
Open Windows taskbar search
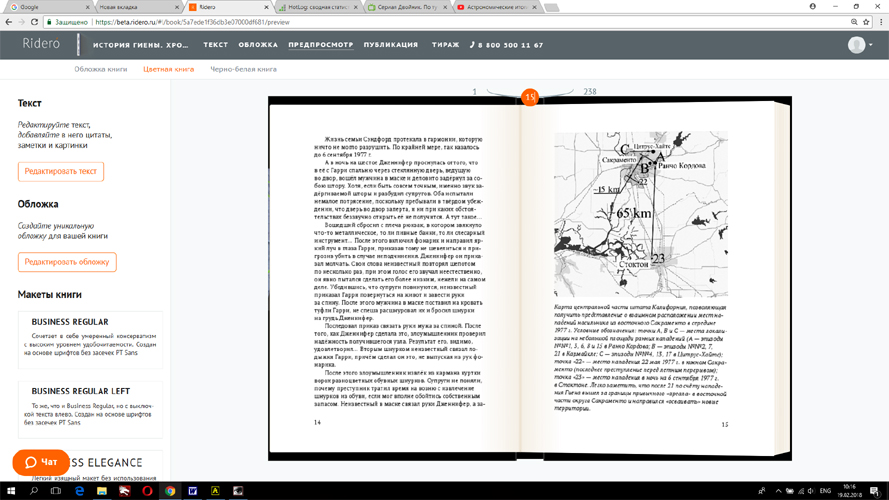click(x=33, y=491)
